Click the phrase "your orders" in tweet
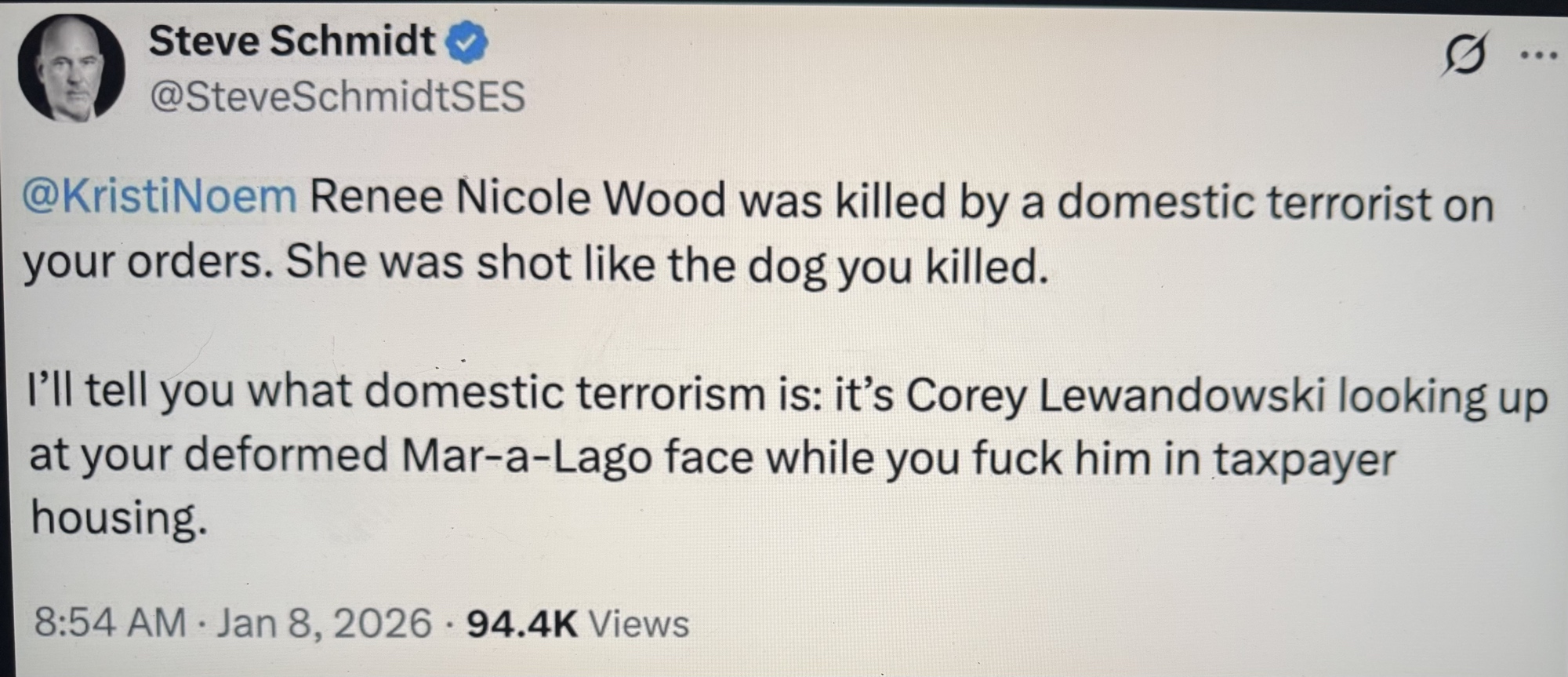The width and height of the screenshot is (1568, 677). (144, 262)
